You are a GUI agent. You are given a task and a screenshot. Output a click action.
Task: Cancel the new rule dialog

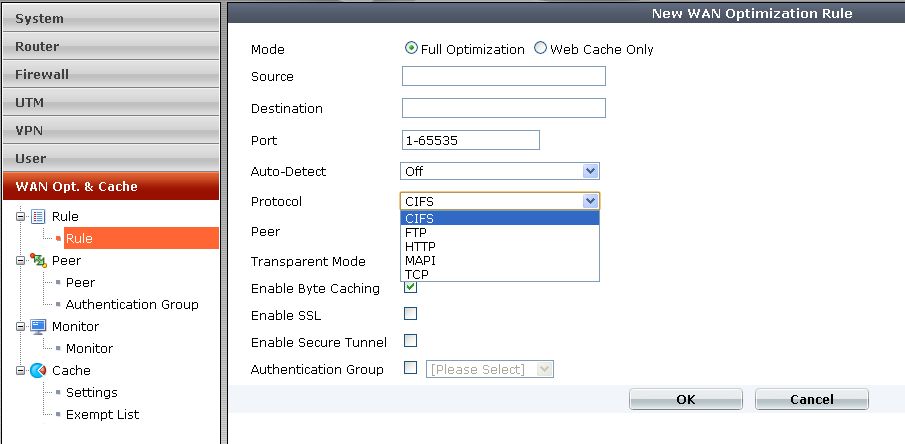tap(811, 399)
